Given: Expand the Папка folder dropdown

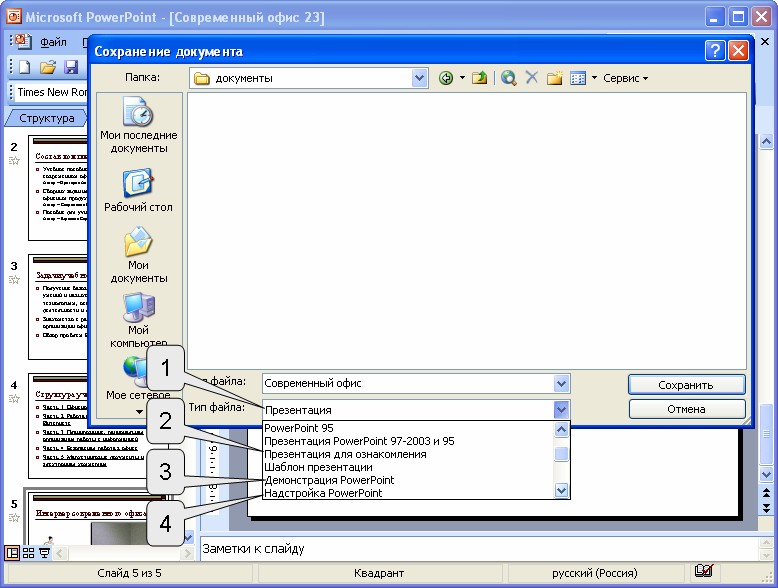Looking at the screenshot, I should coord(420,78).
